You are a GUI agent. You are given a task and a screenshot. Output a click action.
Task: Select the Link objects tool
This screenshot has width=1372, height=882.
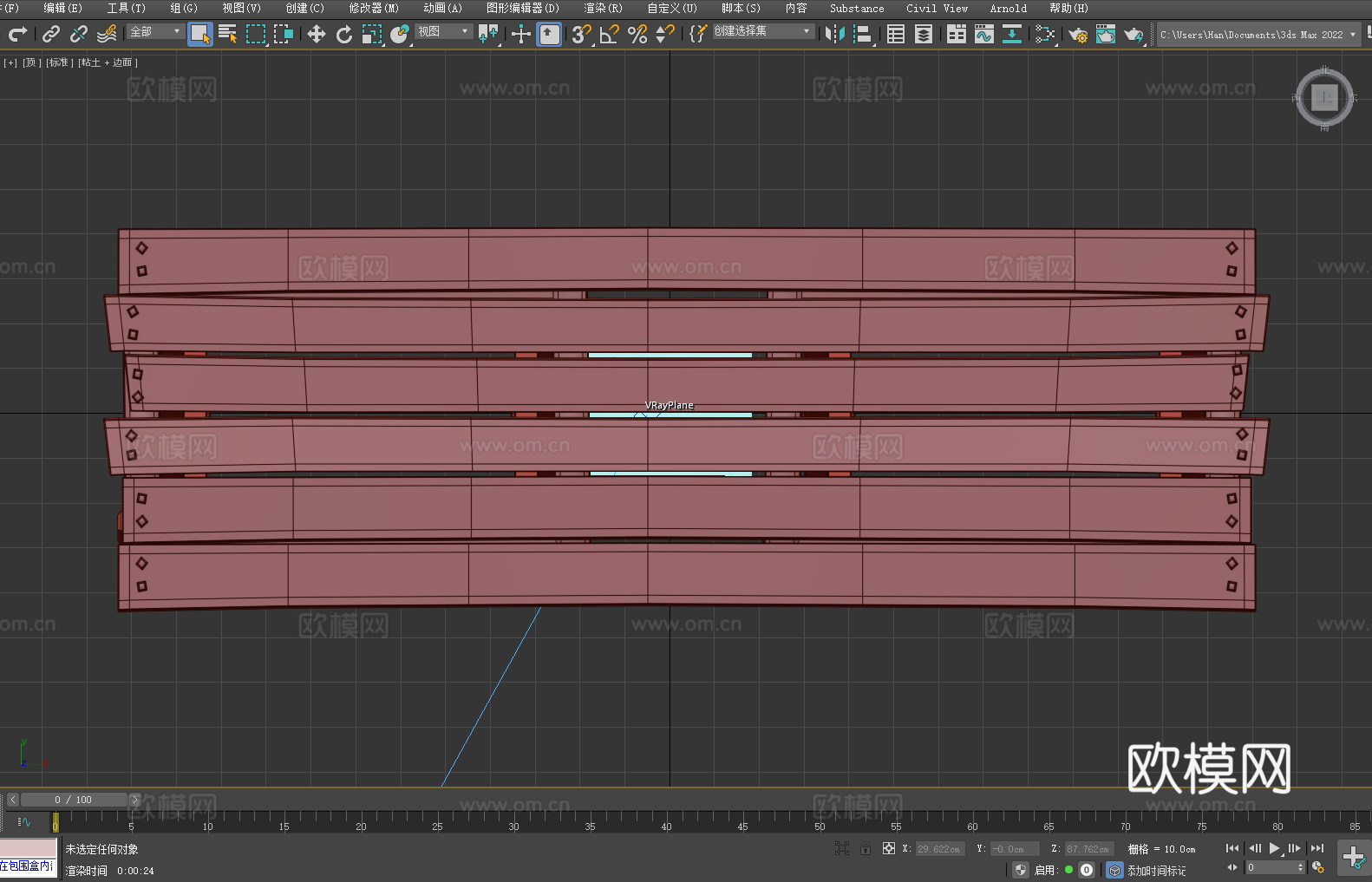click(51, 34)
